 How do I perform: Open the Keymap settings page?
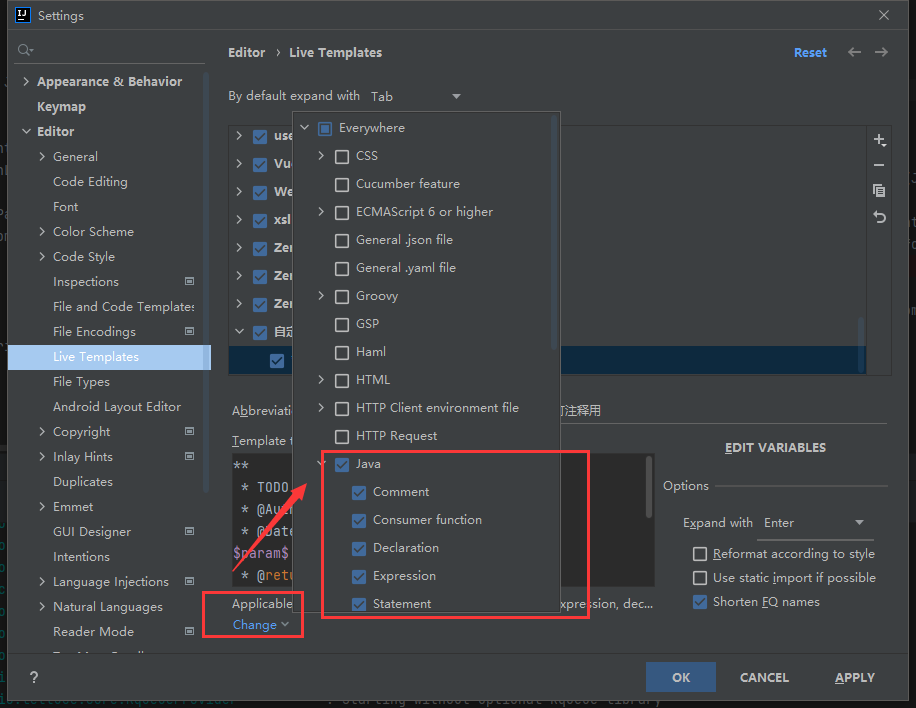(x=61, y=107)
